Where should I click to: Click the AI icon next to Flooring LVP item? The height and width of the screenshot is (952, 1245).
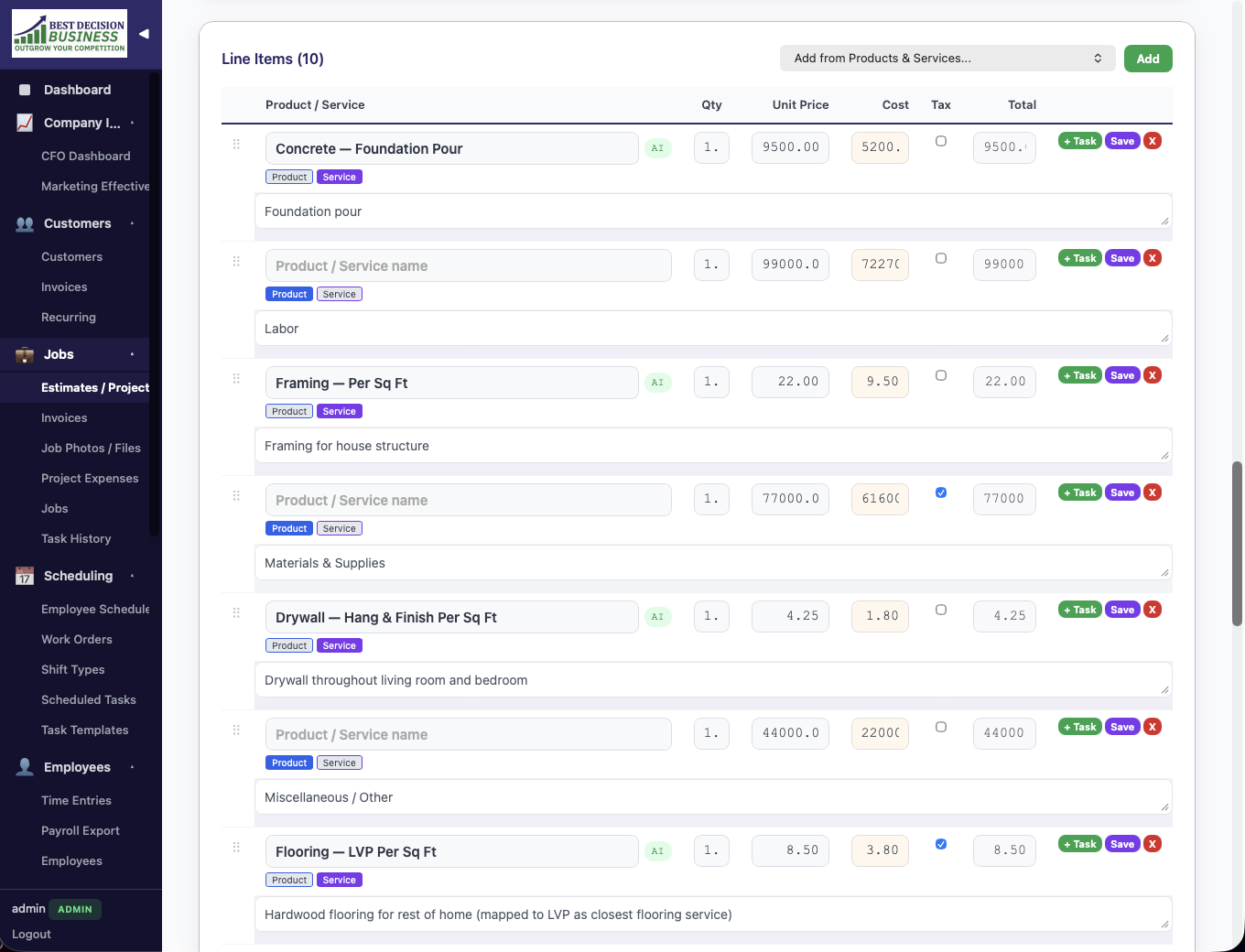coord(657,850)
